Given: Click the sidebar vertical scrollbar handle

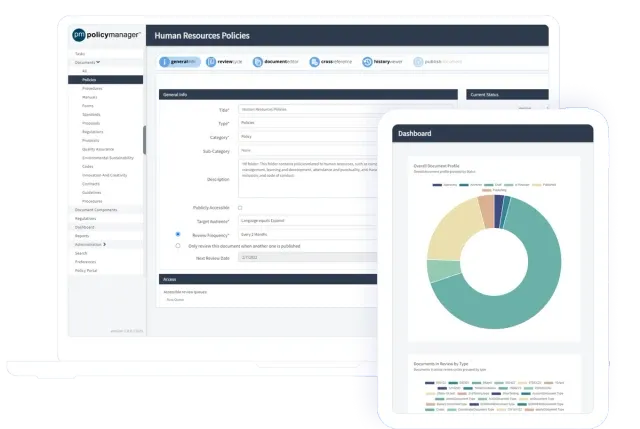Looking at the screenshot, I should pos(144,140).
